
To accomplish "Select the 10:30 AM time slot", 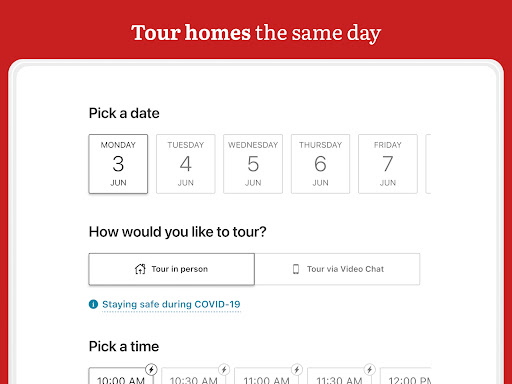I will (194, 376).
